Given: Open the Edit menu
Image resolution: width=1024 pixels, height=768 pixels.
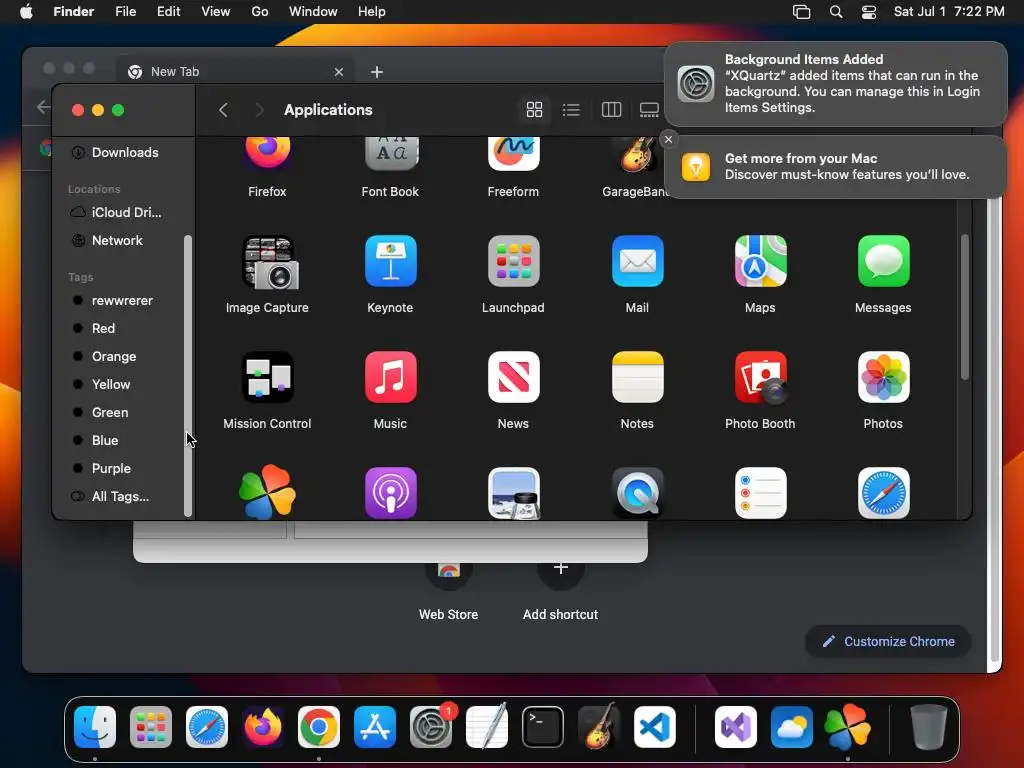Looking at the screenshot, I should coord(168,12).
